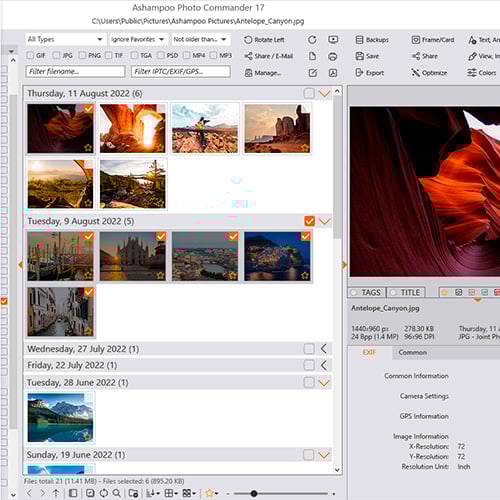Image resolution: width=500 pixels, height=500 pixels.
Task: Enable the TIF filter checkbox
Action: (108, 55)
